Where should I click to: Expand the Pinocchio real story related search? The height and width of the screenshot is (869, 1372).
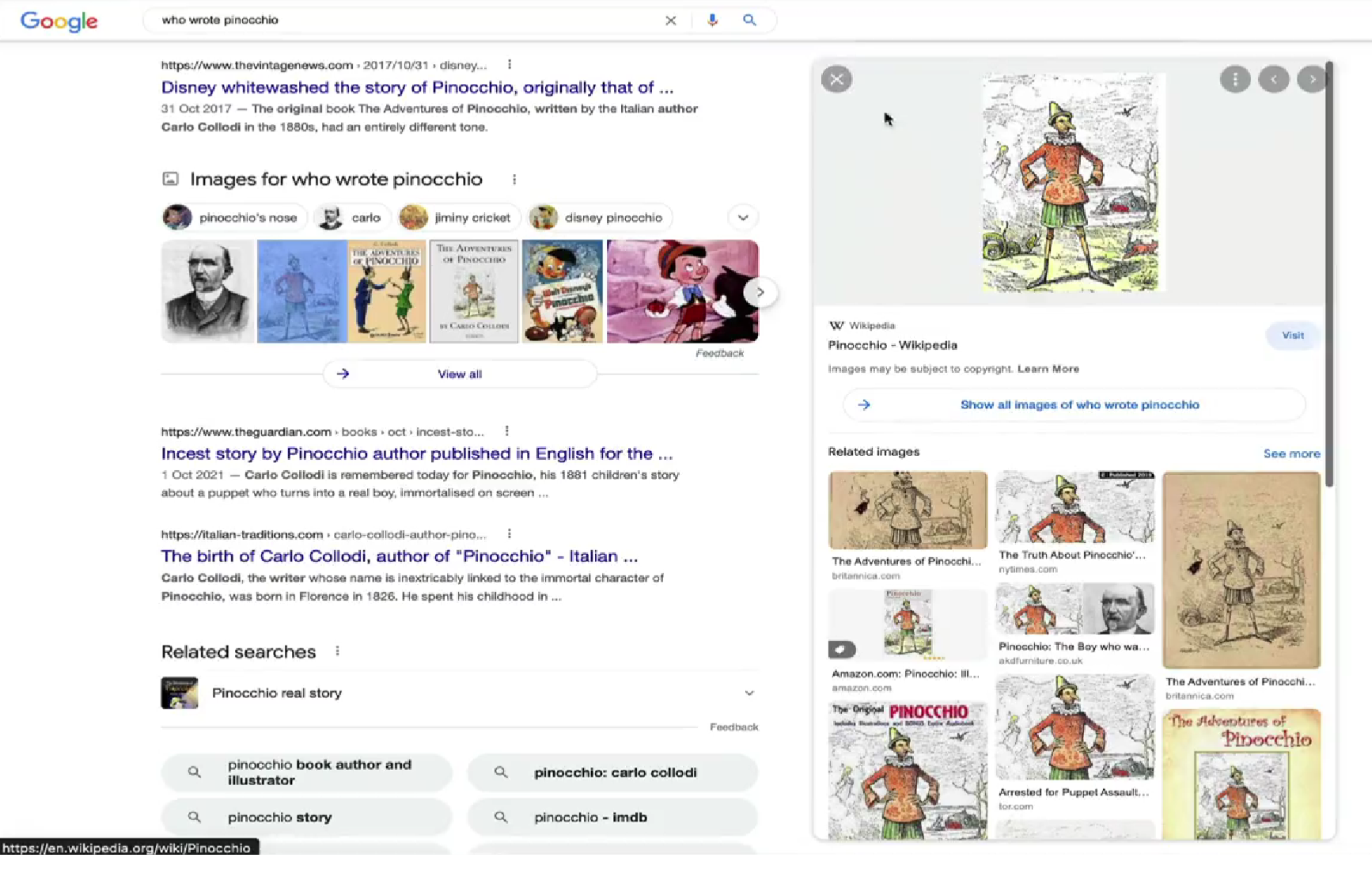point(749,693)
